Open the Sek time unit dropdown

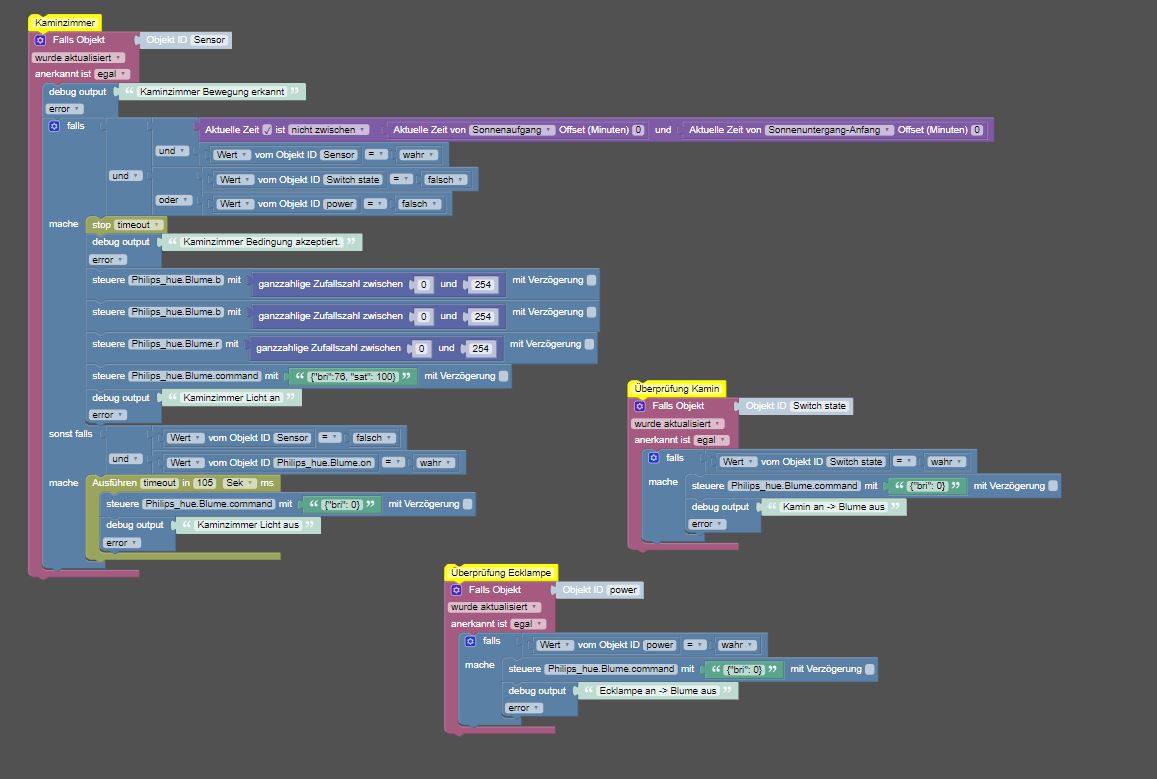tap(240, 483)
